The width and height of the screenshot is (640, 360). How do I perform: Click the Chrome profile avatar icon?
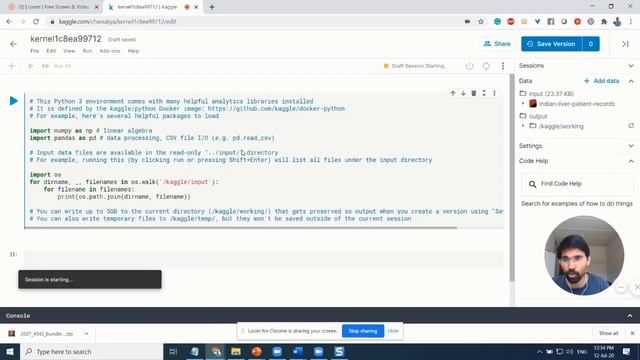[x=617, y=21]
